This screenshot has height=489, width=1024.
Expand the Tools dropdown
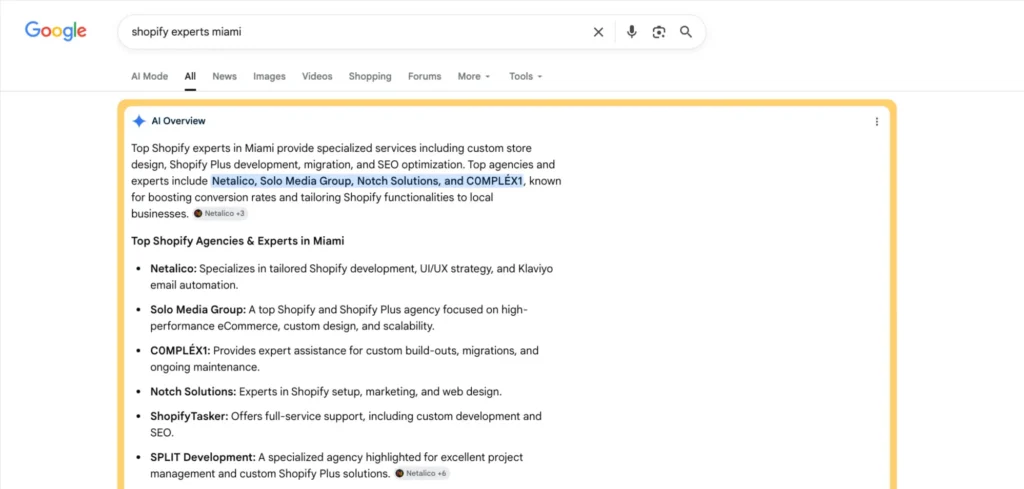[526, 76]
